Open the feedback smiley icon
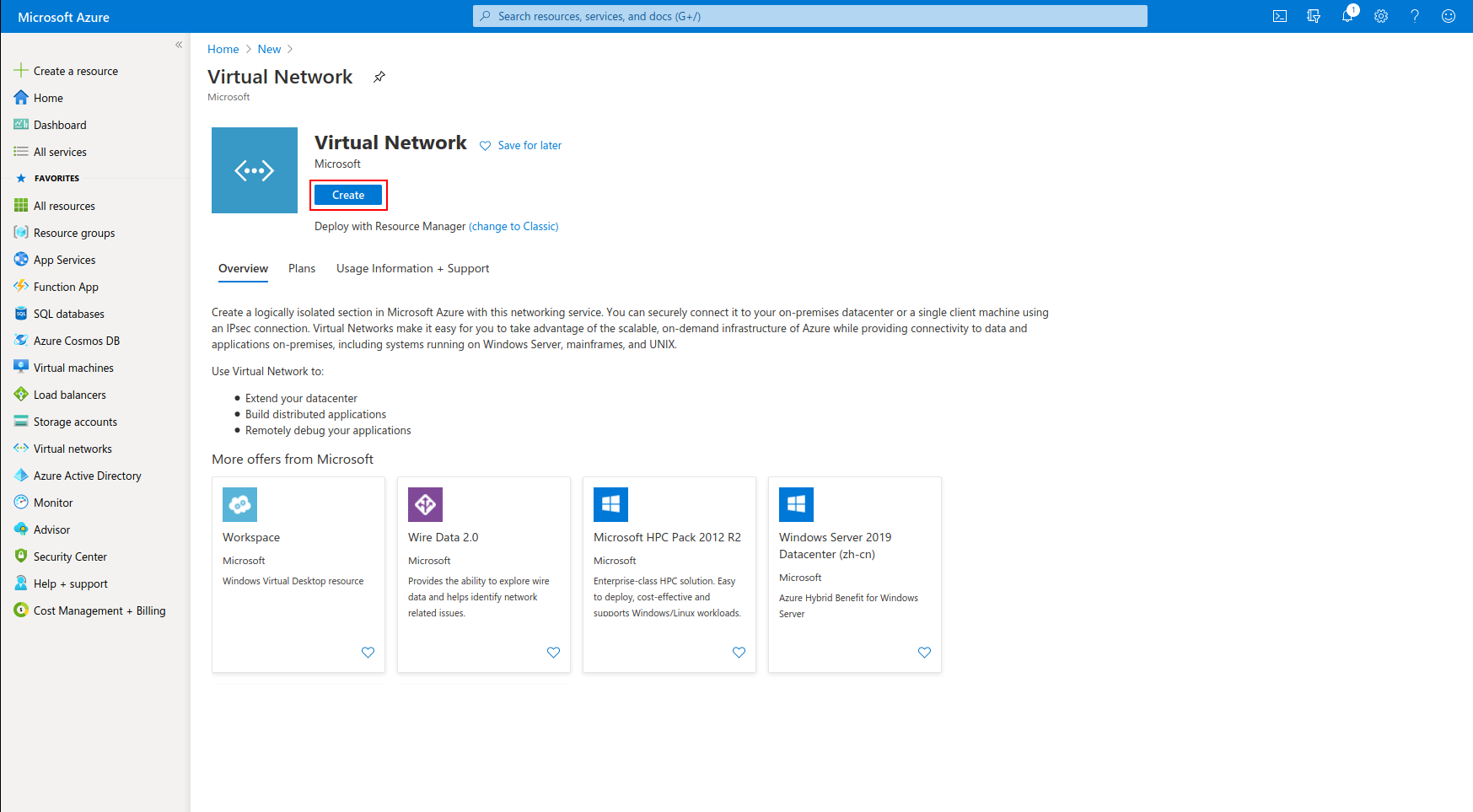Screen dimensions: 1473x812 click(x=1449, y=16)
